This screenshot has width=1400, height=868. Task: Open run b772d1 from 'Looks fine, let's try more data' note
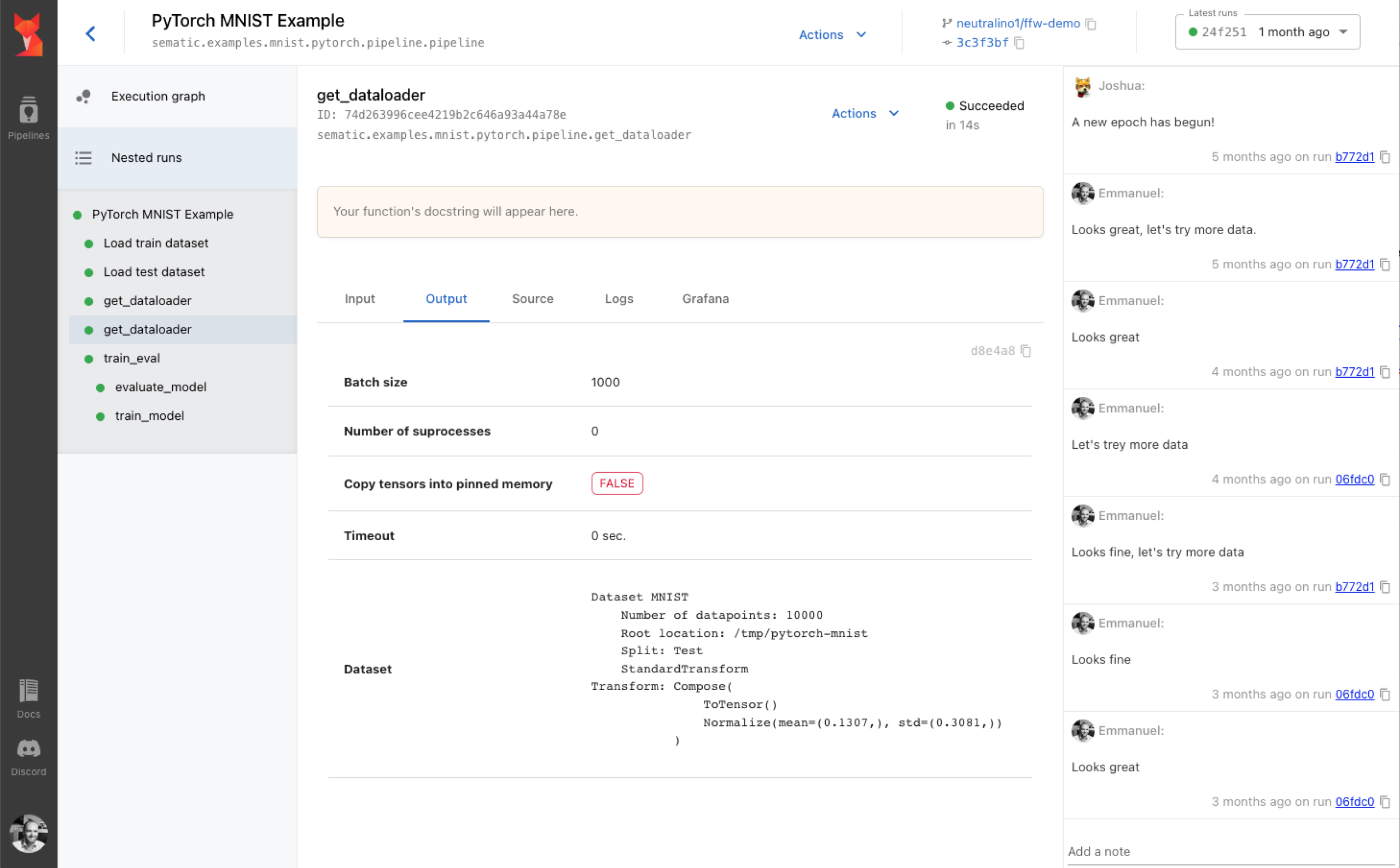pyautogui.click(x=1354, y=587)
